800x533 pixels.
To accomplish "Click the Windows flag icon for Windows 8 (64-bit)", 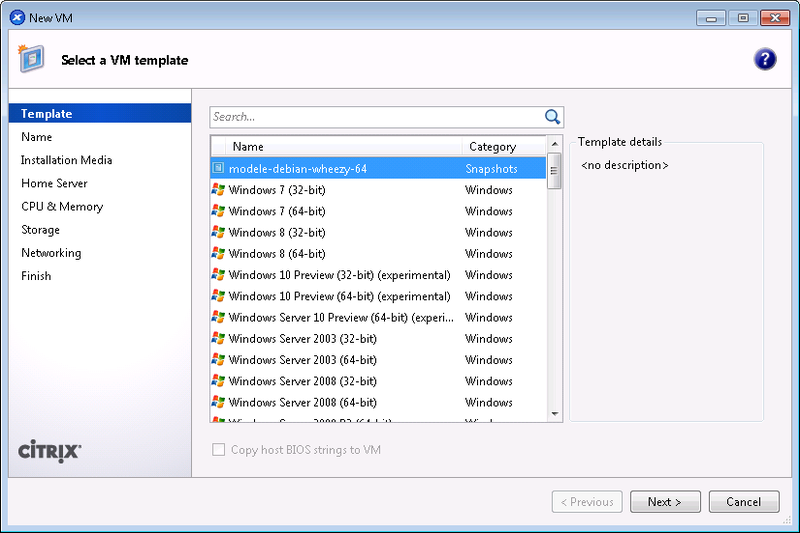I will tap(218, 253).
